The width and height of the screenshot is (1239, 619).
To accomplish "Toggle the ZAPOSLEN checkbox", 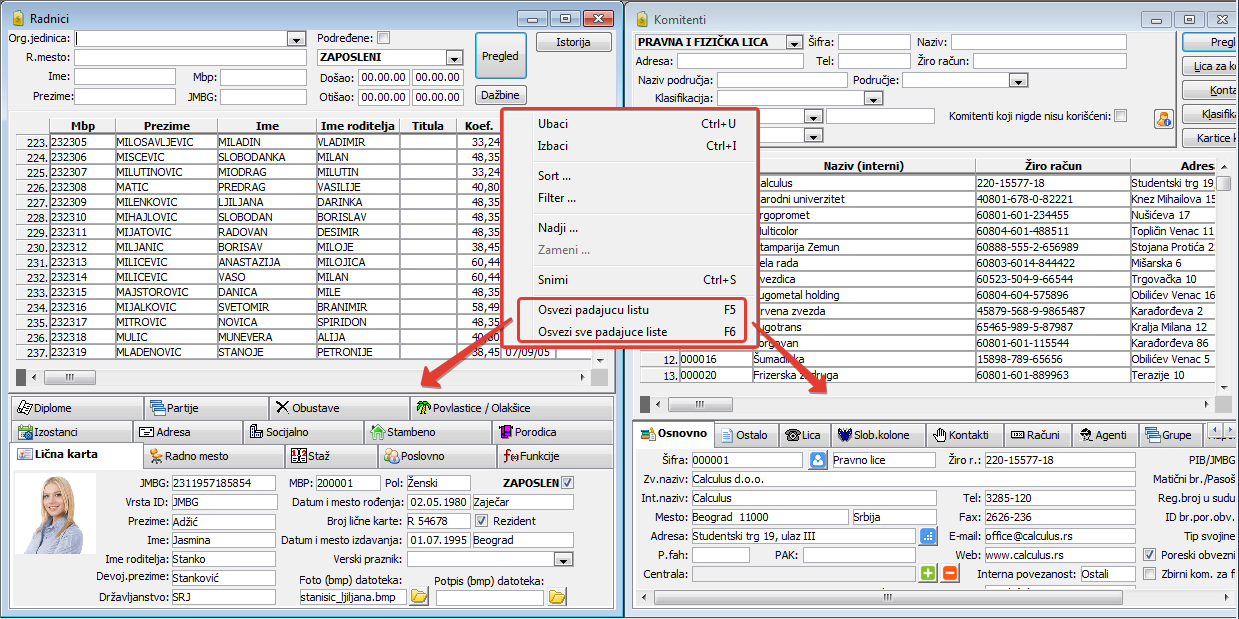I will 568,484.
